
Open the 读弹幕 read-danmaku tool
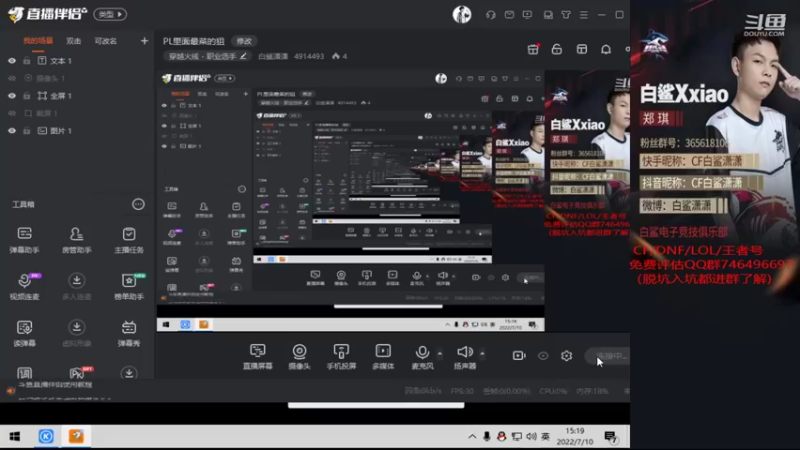click(x=24, y=333)
